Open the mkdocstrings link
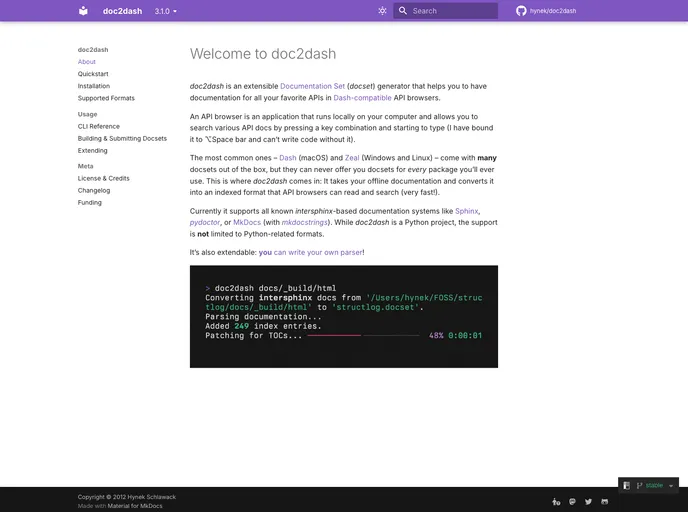The image size is (688, 512). click(x=305, y=222)
